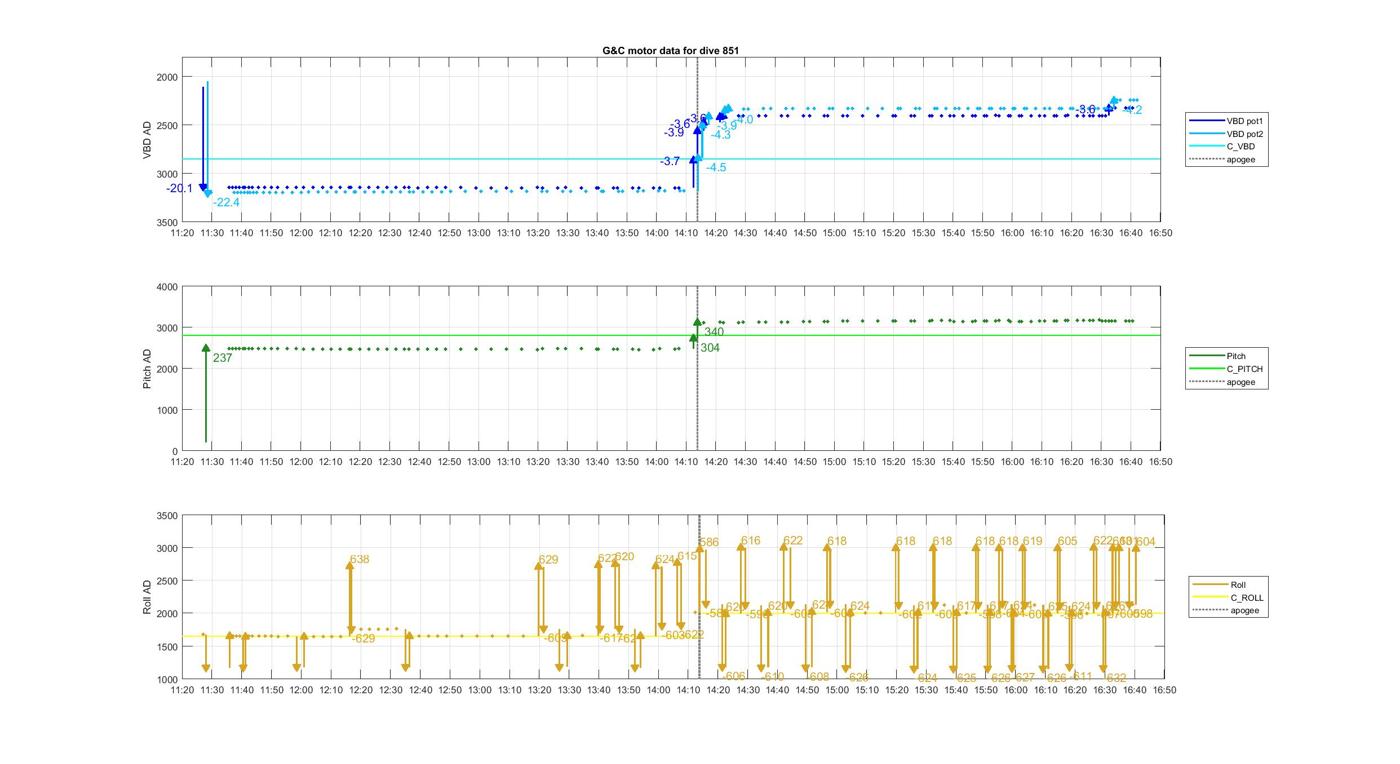This screenshot has width=1400, height=764.
Task: Click 'apogee' in the Pitch plot legend
Action: click(1241, 382)
